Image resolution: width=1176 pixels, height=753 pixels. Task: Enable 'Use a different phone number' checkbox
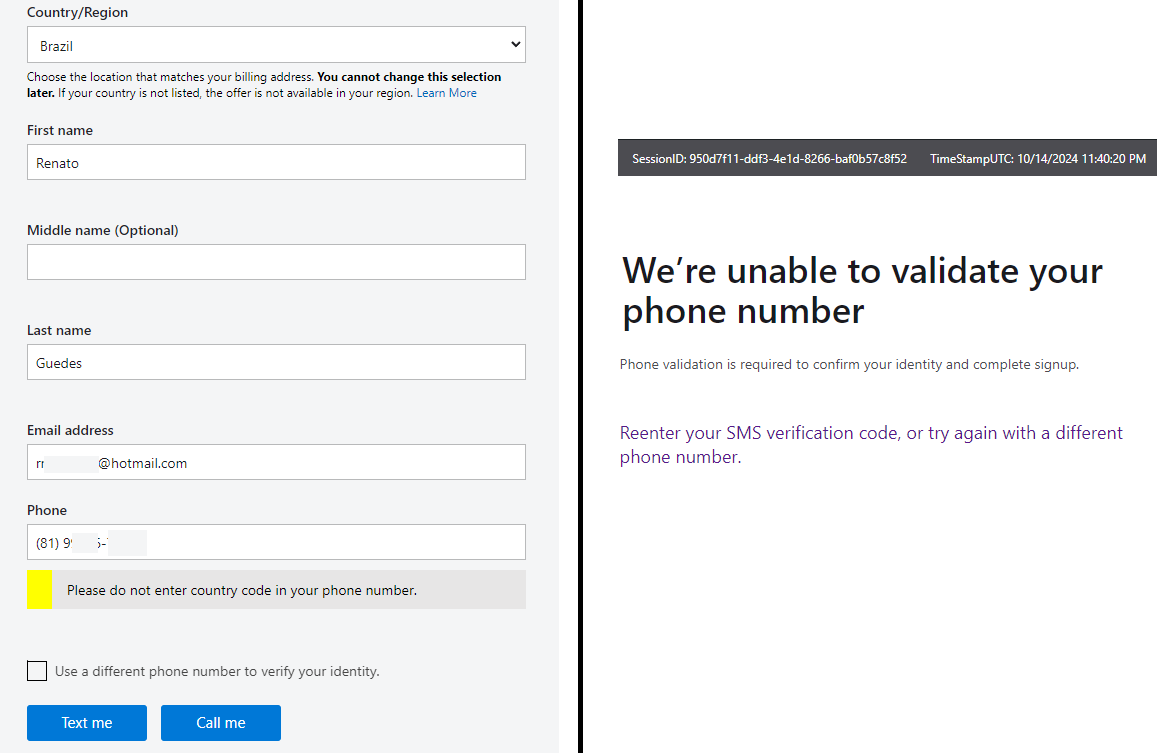pos(37,671)
